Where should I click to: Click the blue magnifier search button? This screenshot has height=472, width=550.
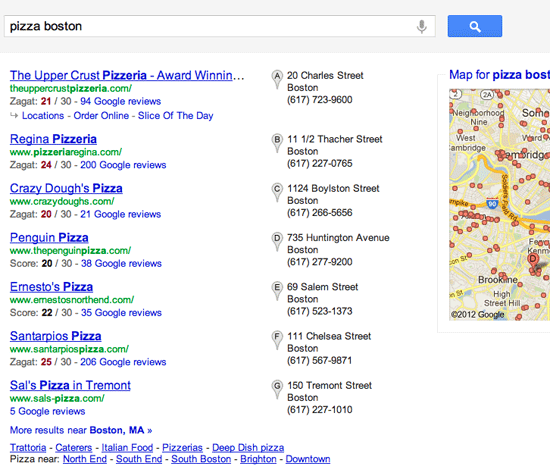click(475, 26)
